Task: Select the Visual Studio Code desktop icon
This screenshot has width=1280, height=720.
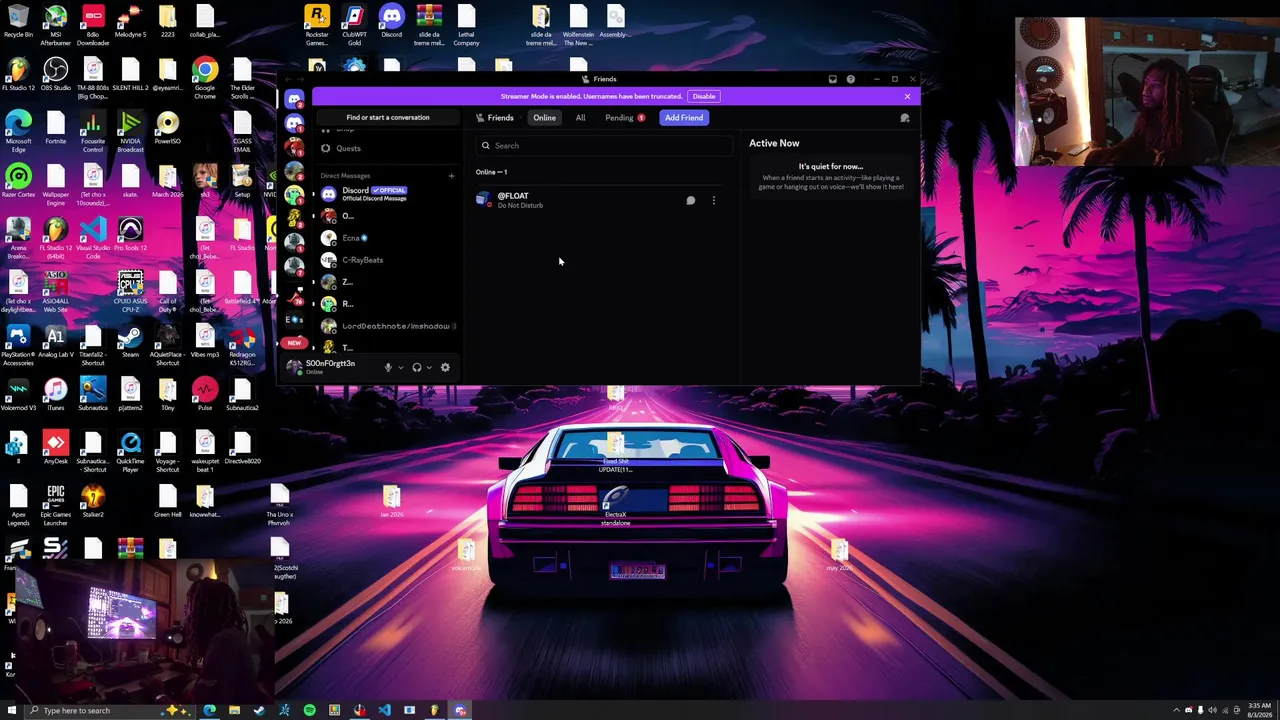Action: point(93,239)
